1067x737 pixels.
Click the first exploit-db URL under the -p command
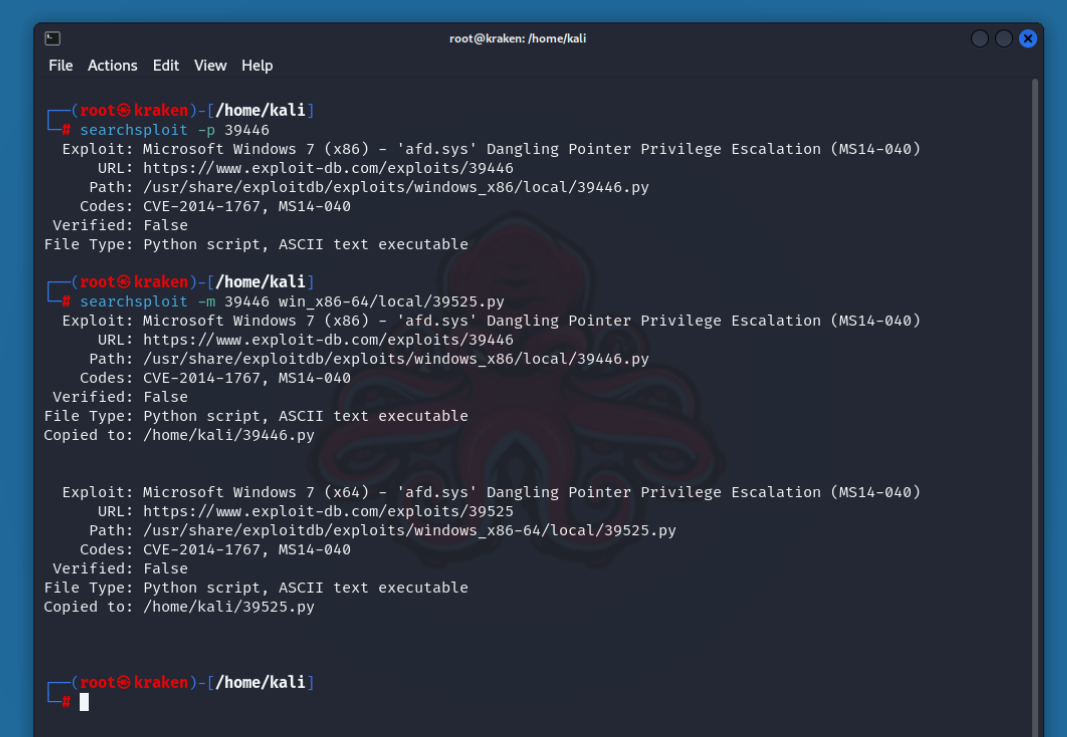click(328, 168)
